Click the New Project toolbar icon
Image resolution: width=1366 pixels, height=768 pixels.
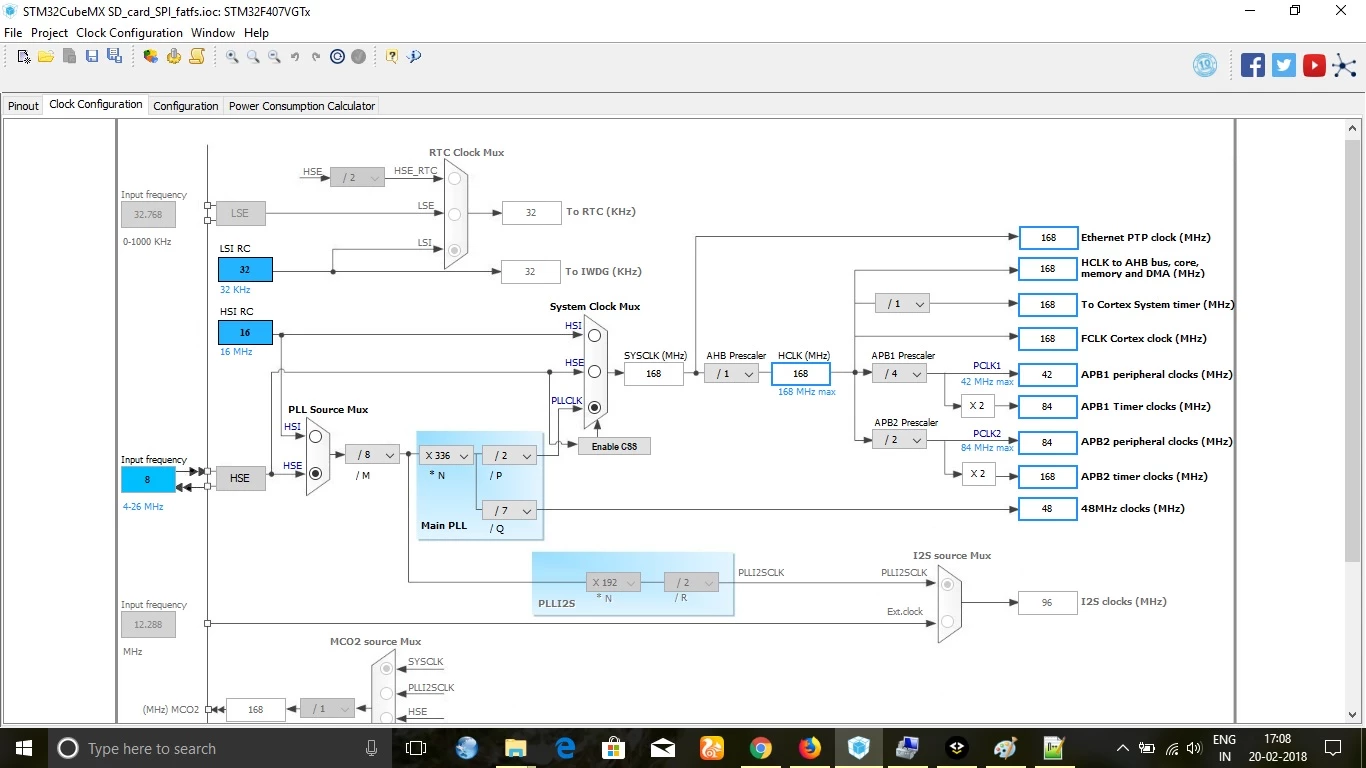pos(24,57)
